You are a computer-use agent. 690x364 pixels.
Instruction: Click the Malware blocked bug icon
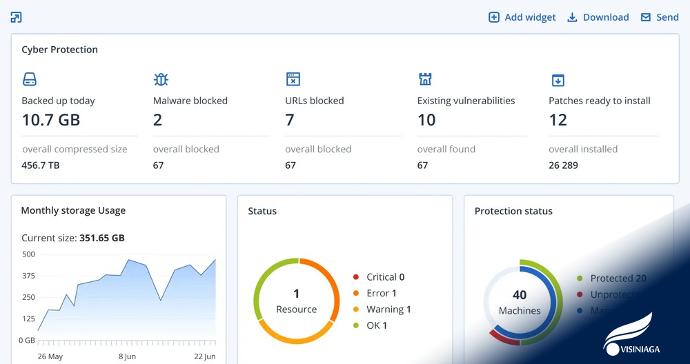[x=161, y=79]
